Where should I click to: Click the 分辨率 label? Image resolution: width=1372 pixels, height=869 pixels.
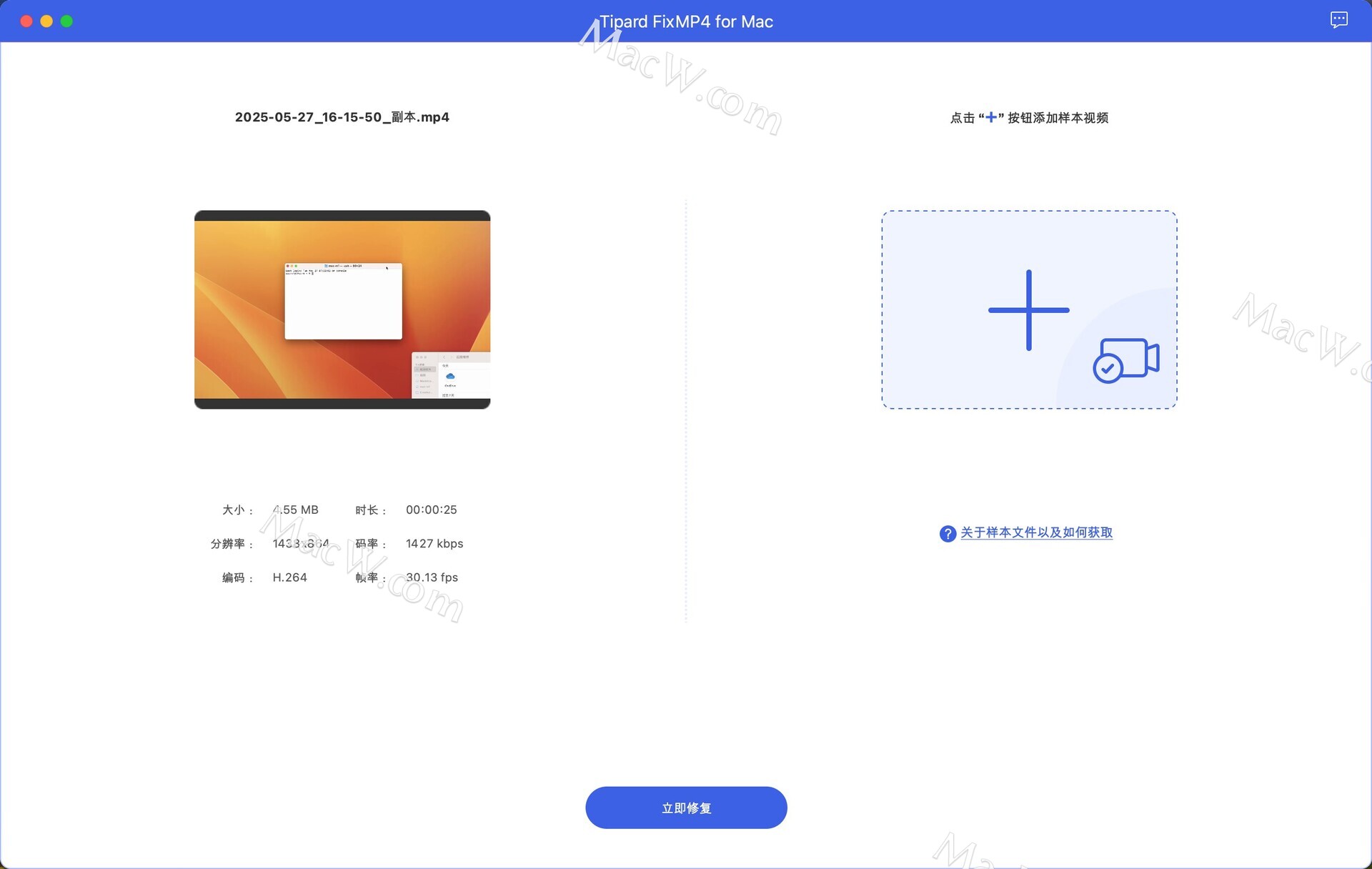click(232, 544)
